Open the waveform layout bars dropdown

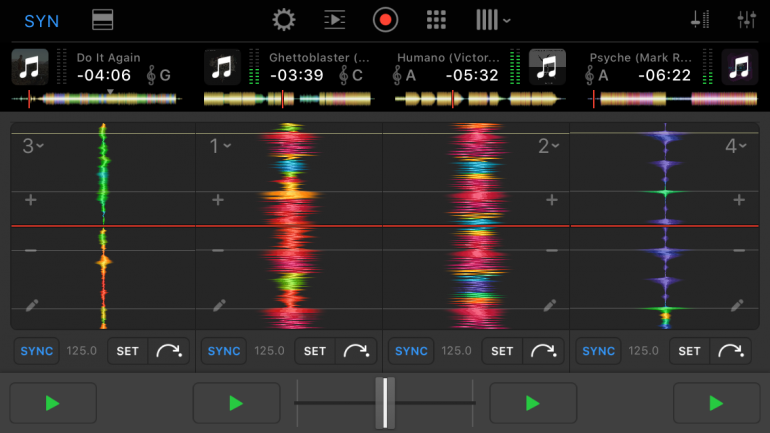pyautogui.click(x=493, y=20)
